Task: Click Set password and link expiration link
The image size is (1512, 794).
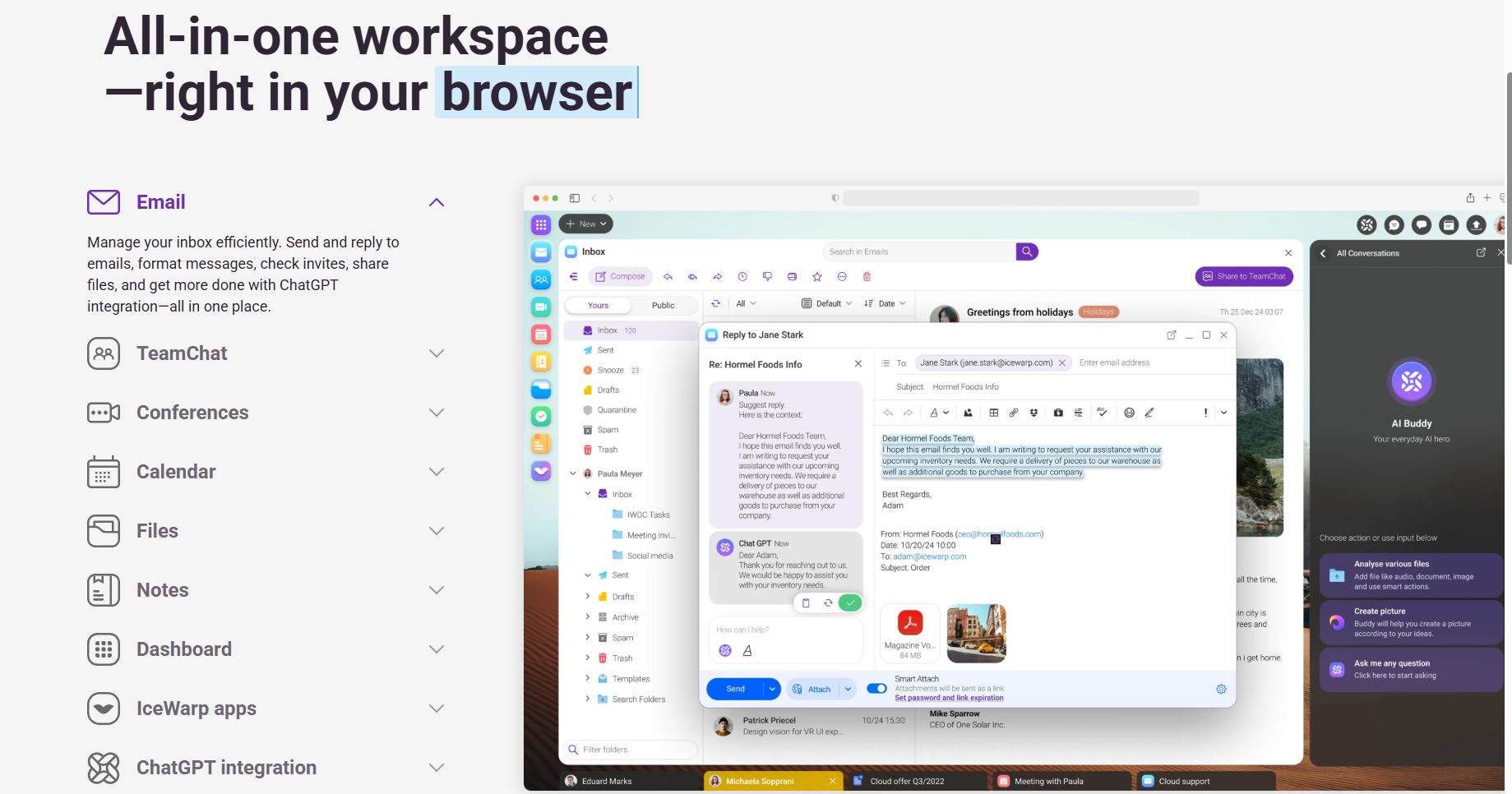Action: 949,698
